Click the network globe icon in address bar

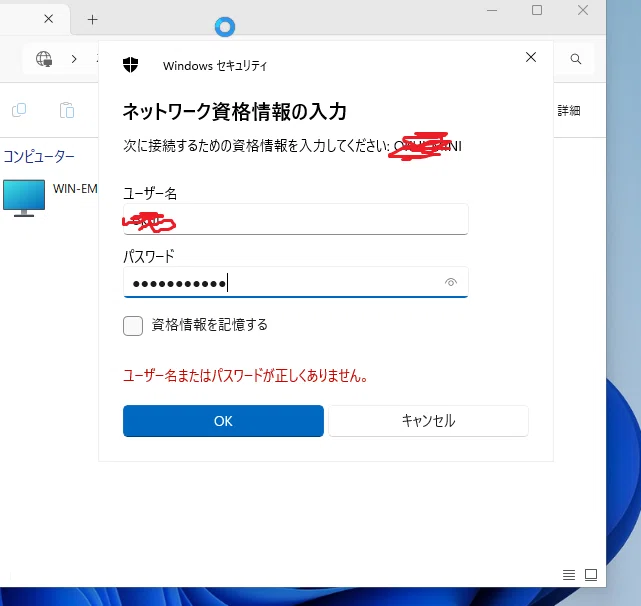tap(44, 59)
